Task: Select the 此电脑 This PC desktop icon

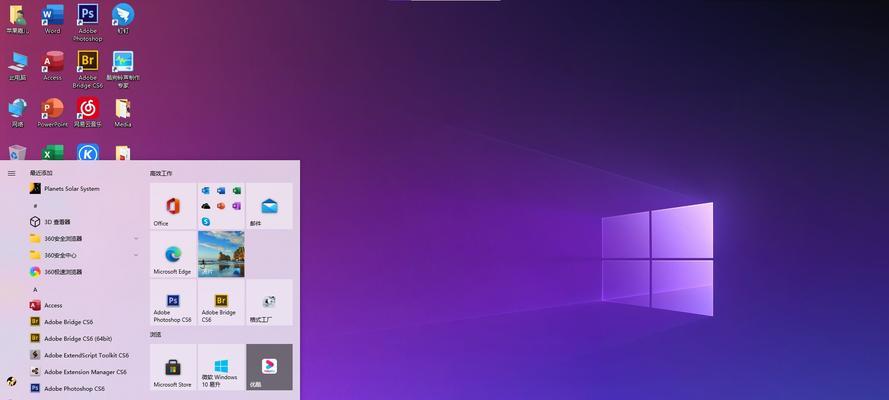Action: (18, 66)
